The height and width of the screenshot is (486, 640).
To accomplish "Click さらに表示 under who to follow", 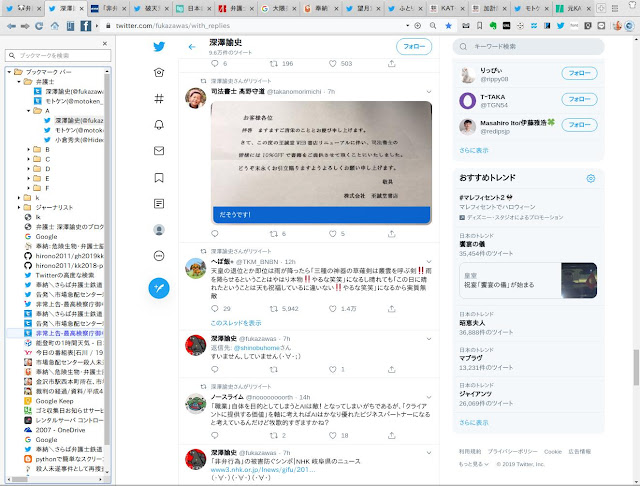I will [473, 151].
